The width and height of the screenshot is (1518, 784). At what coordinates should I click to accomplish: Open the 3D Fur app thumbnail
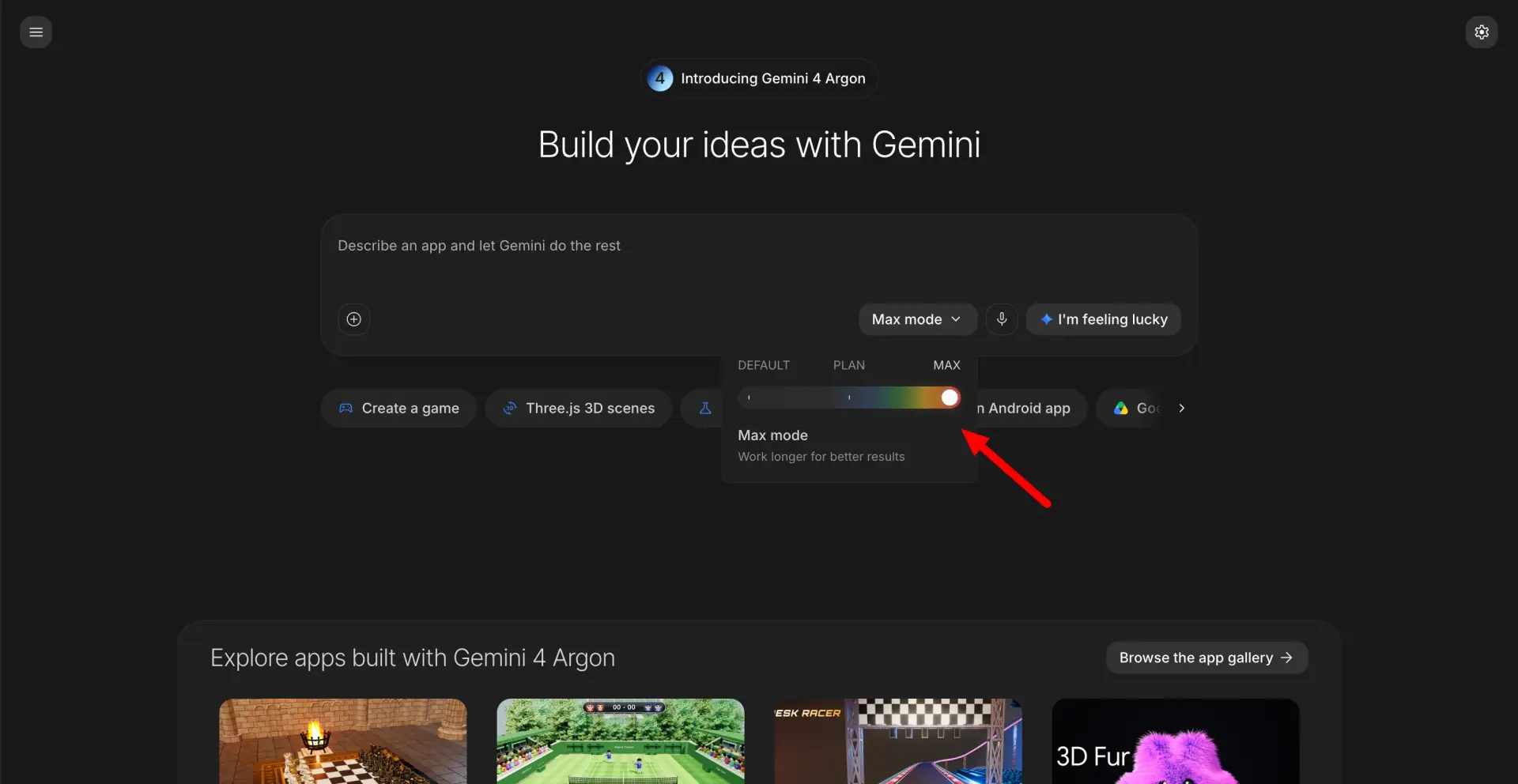pyautogui.click(x=1176, y=741)
